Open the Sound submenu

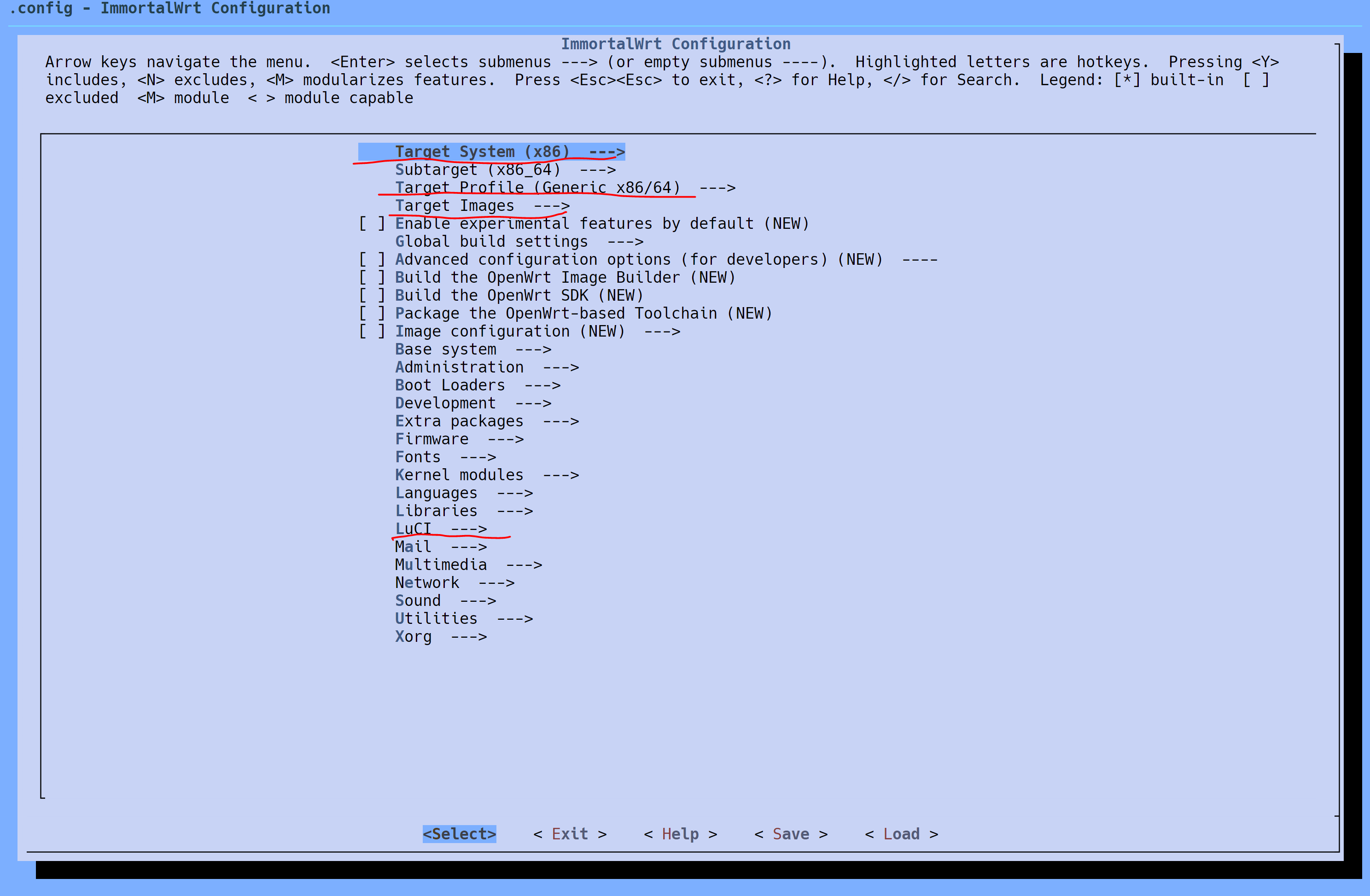pyautogui.click(x=446, y=601)
